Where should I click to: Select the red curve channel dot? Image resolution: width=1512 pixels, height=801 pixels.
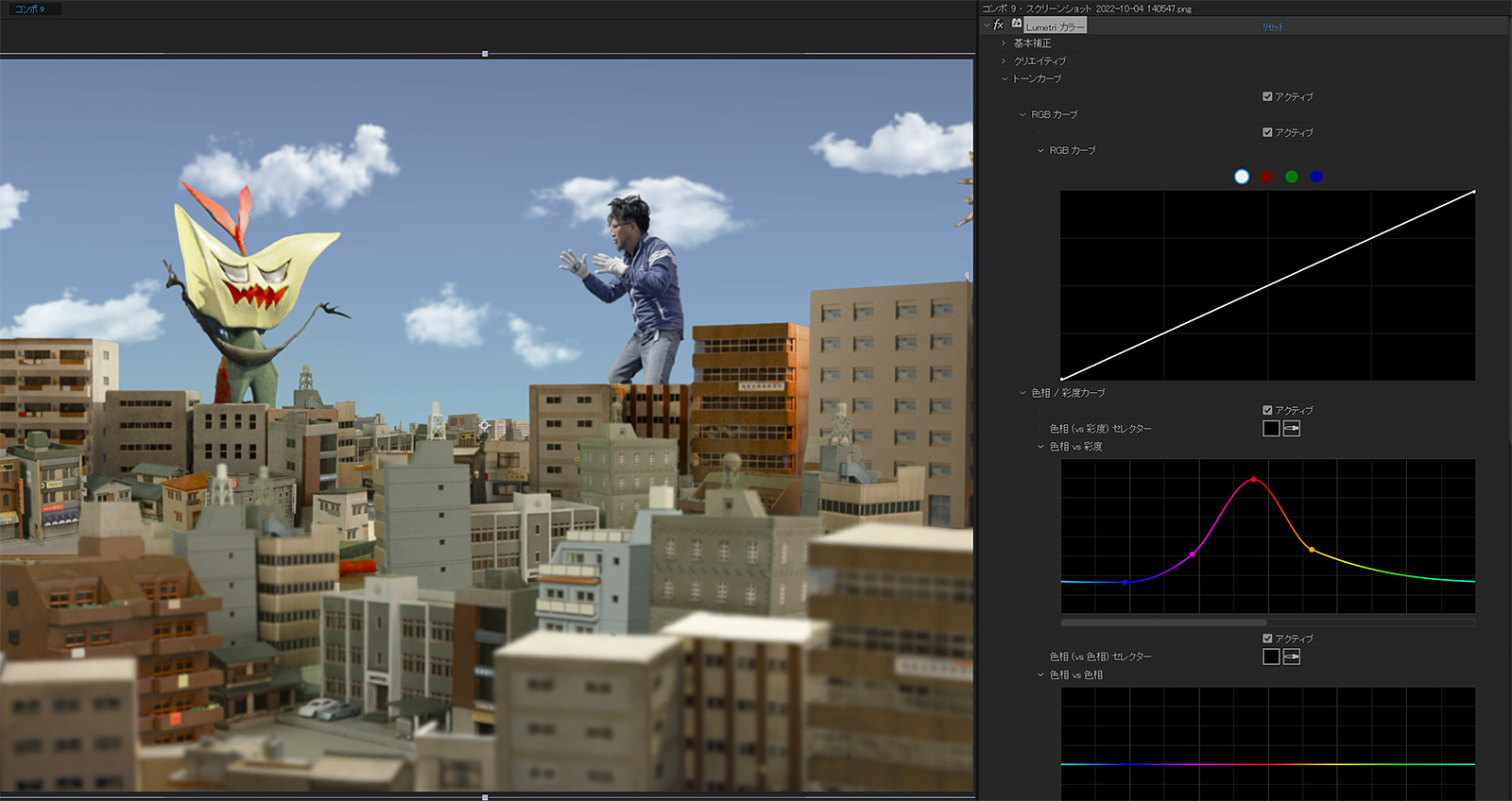click(x=1267, y=177)
